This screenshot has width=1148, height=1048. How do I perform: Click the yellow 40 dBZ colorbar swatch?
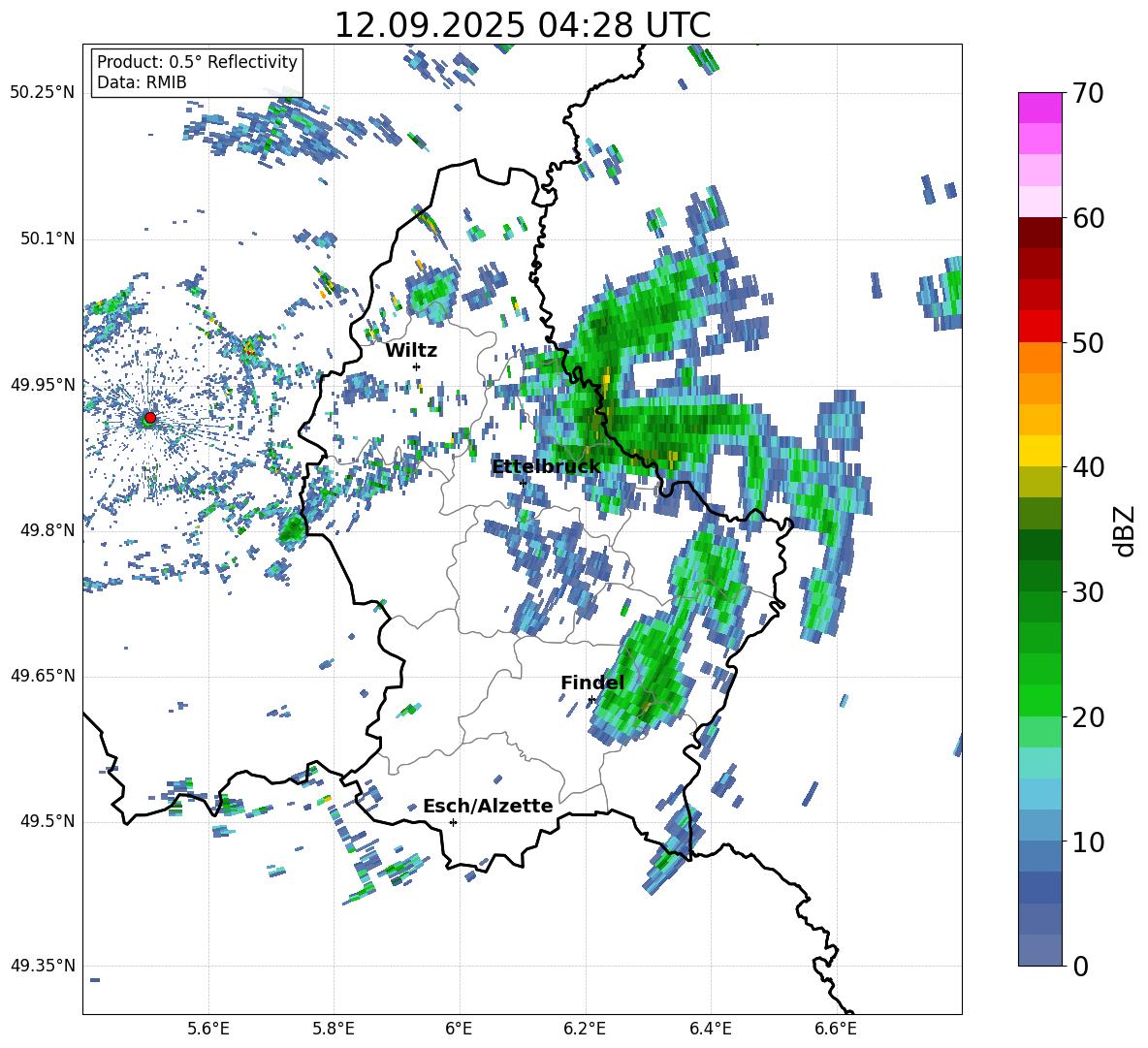pyautogui.click(x=1040, y=451)
